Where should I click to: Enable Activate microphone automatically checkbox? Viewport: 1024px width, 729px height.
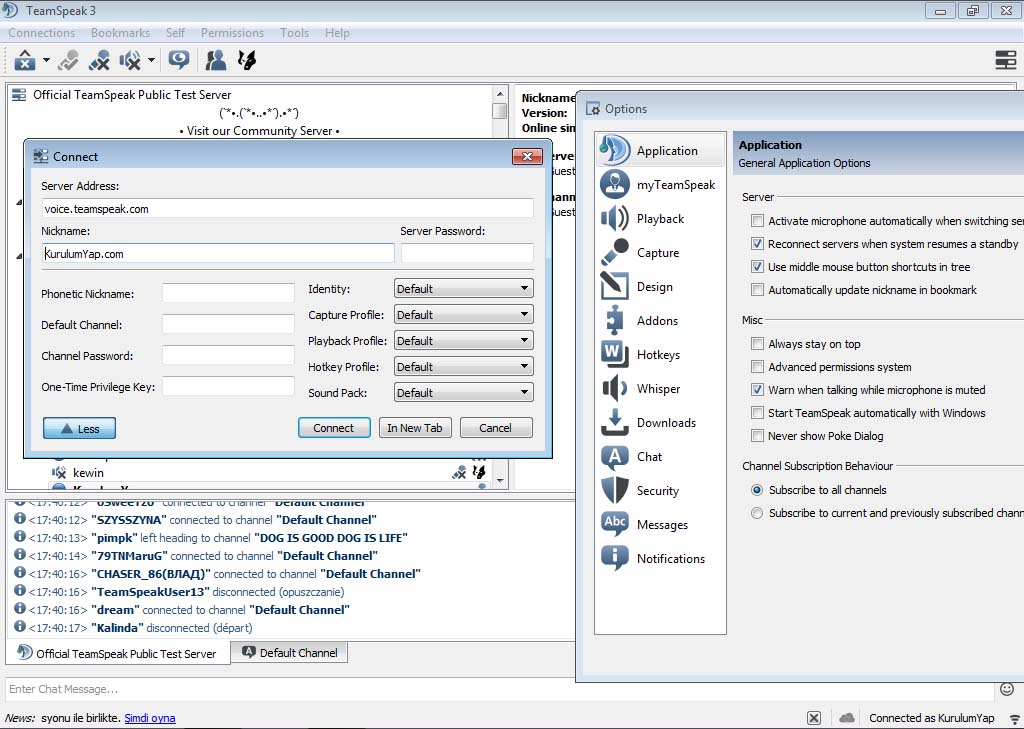pyautogui.click(x=757, y=221)
